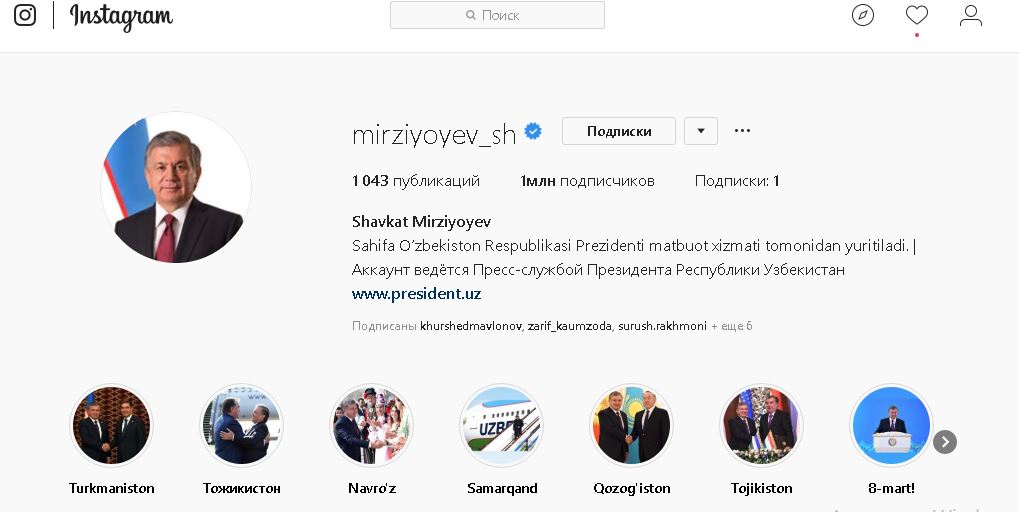Open the Подписки: 1 following list
This screenshot has height=512, width=1019.
click(x=737, y=181)
